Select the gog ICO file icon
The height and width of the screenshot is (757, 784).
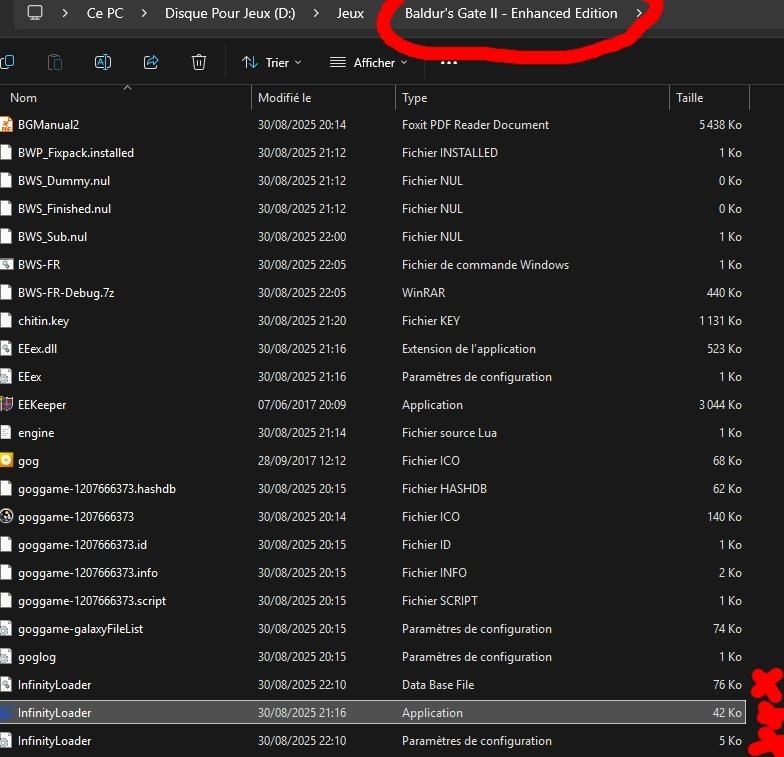(6, 460)
